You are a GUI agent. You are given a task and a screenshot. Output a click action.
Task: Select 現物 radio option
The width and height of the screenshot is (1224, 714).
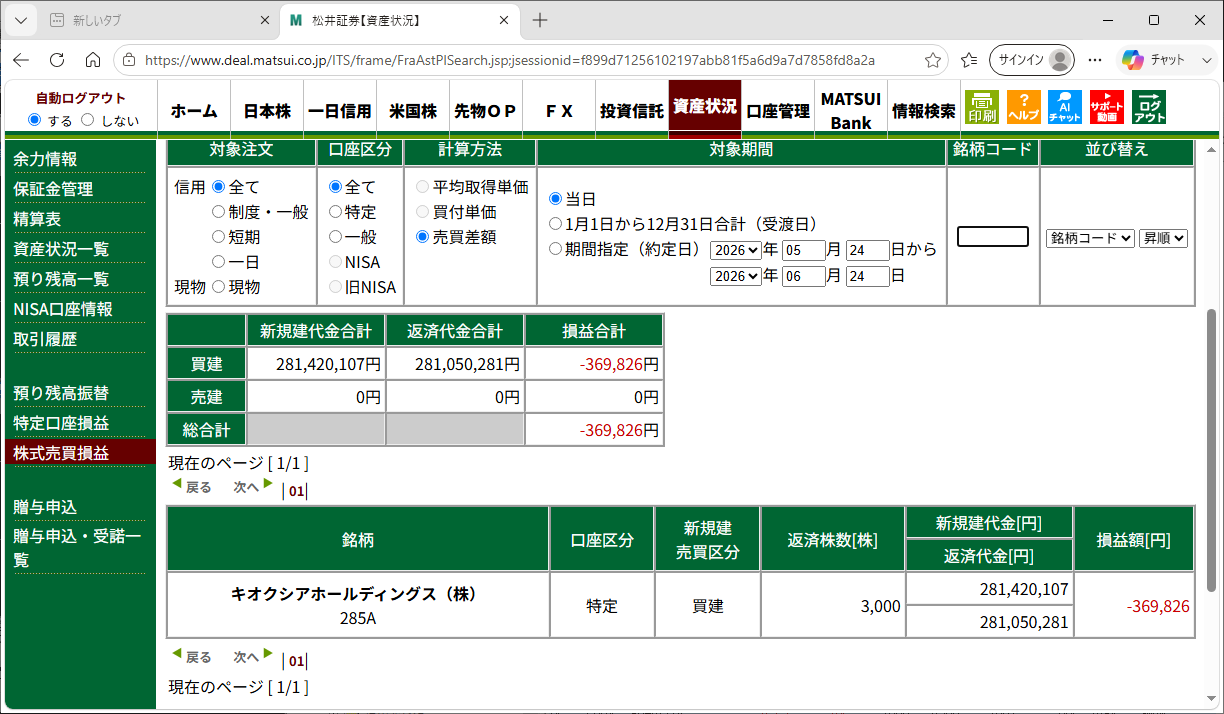pos(218,287)
